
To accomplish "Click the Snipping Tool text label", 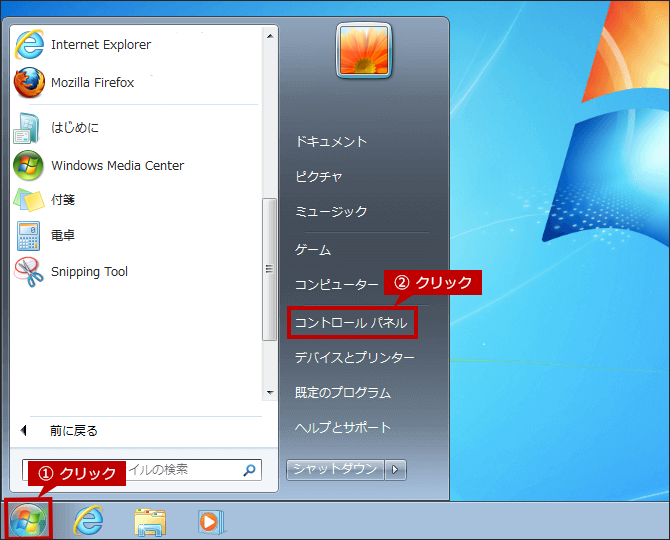I will pyautogui.click(x=89, y=272).
